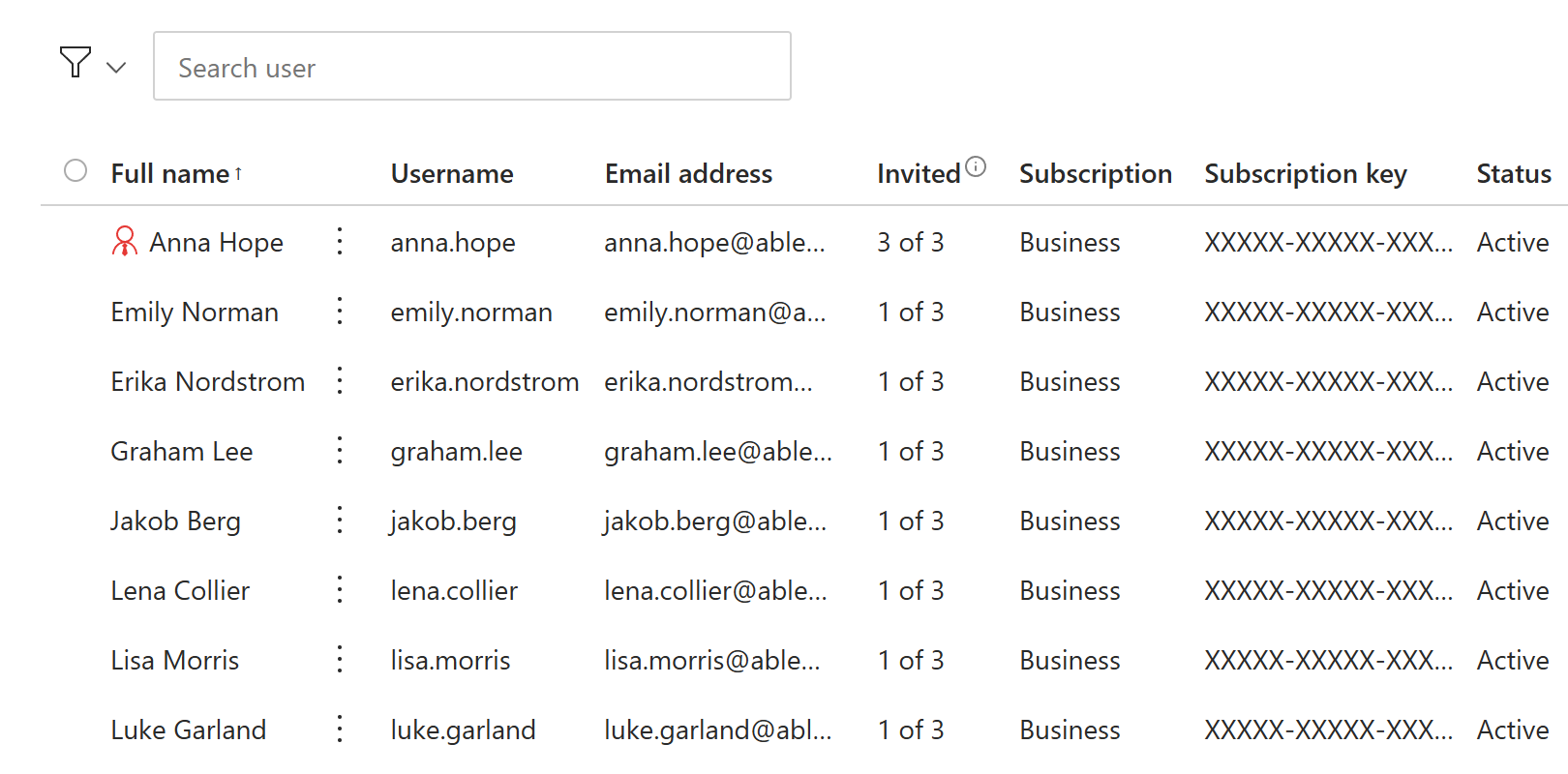The width and height of the screenshot is (1568, 774).
Task: Open the more options menu for Luke Garland
Action: point(340,729)
